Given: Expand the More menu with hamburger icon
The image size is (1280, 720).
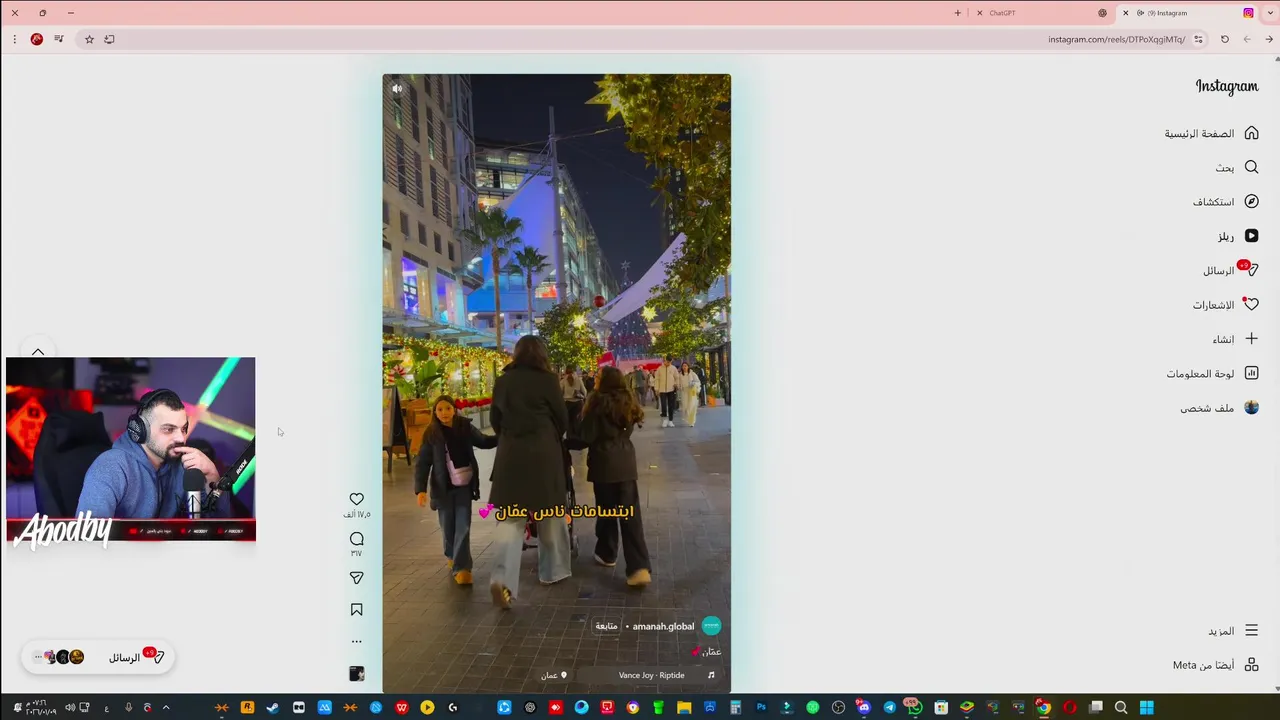Looking at the screenshot, I should [1233, 631].
